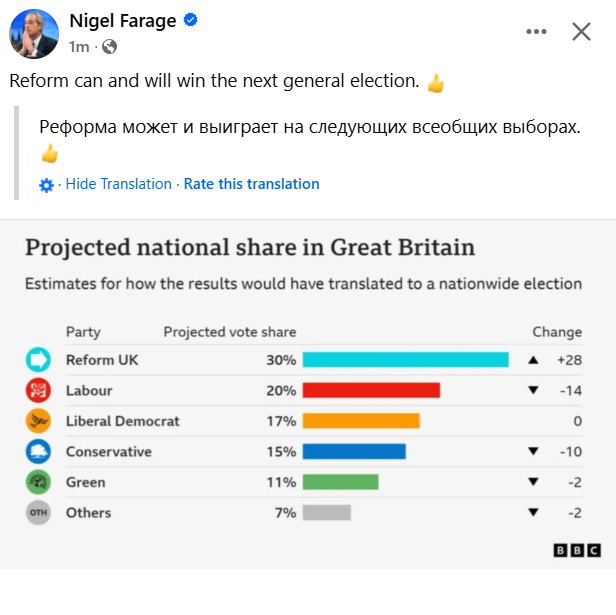
Task: Click the grey OTH Others icon
Action: 38,512
